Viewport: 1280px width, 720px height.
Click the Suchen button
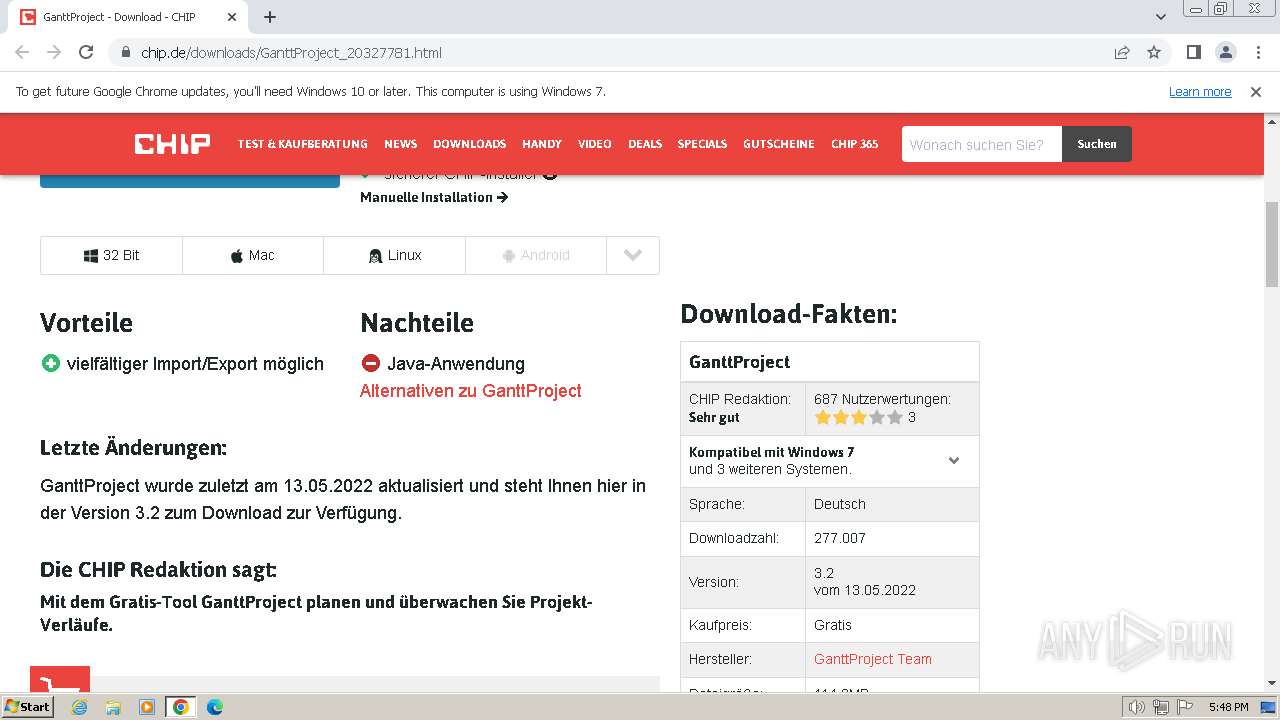coord(1096,144)
